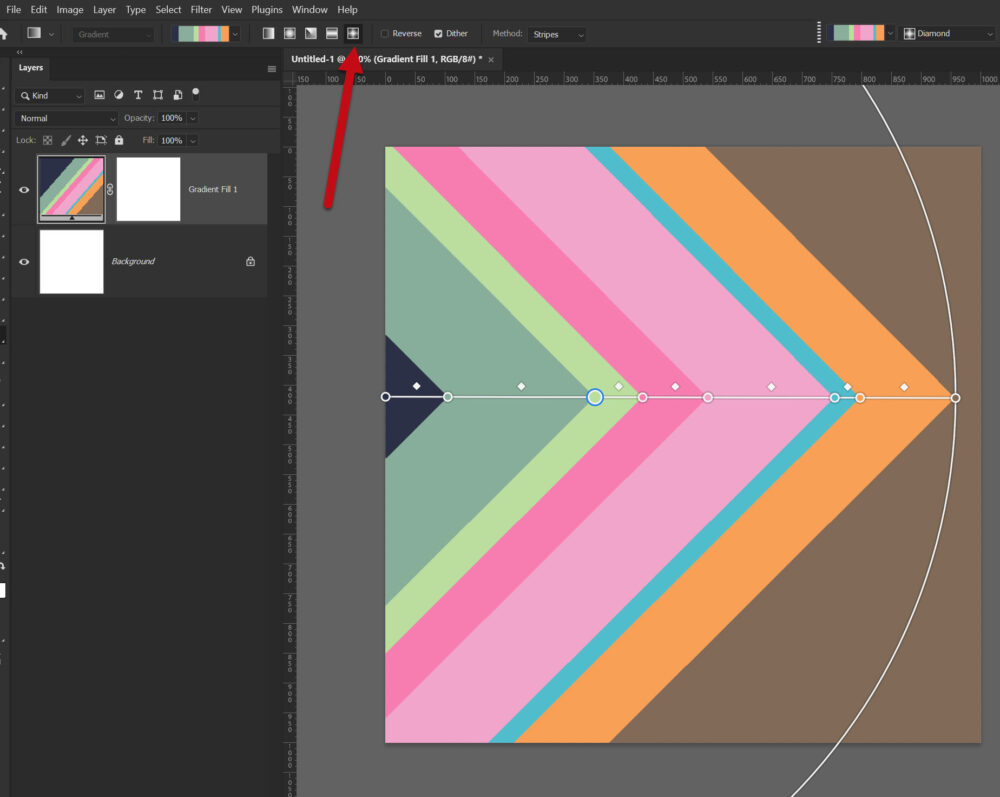
Task: Open the Gradient type dropdown
Action: 113,34
